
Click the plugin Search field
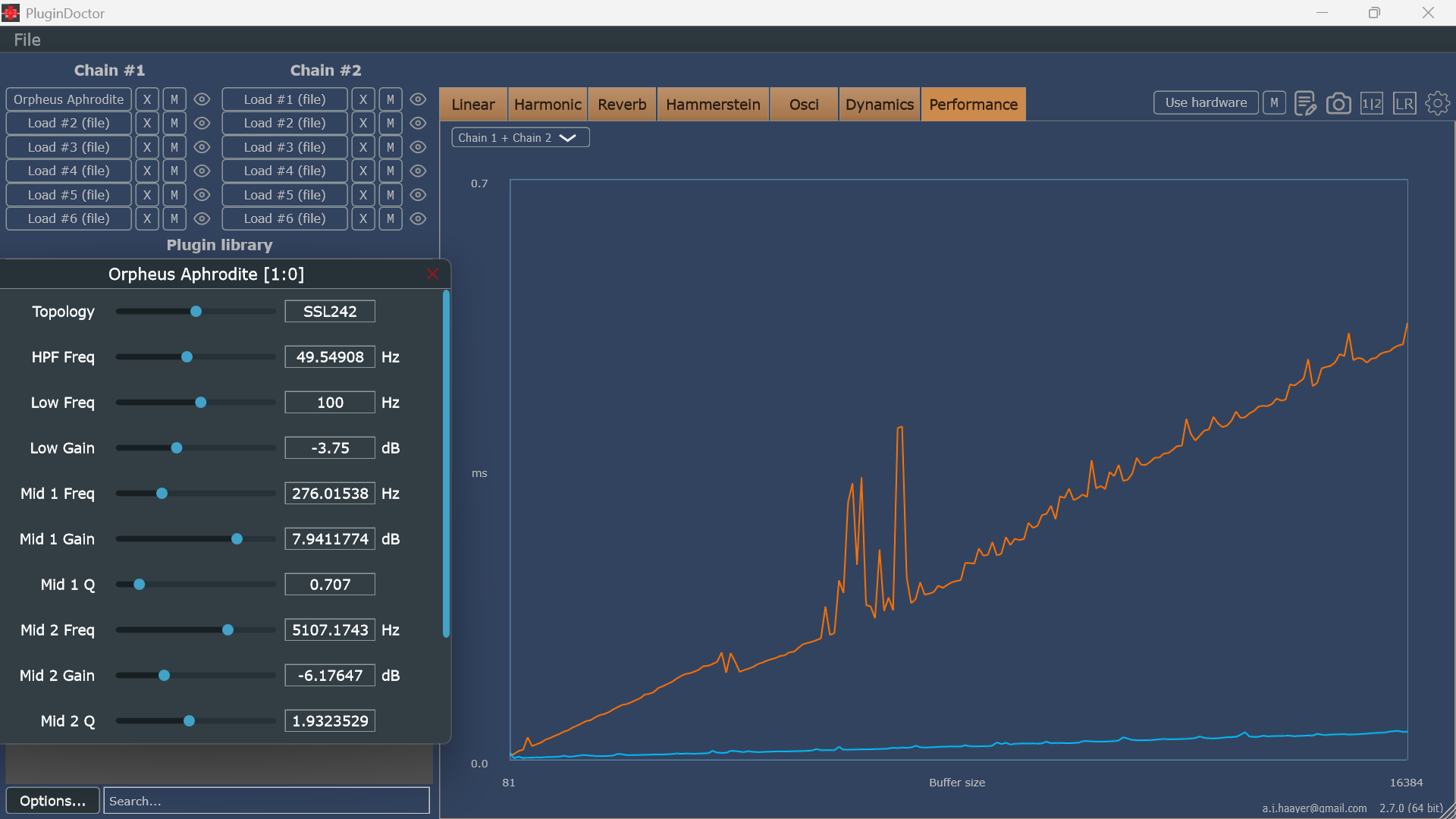pos(266,801)
